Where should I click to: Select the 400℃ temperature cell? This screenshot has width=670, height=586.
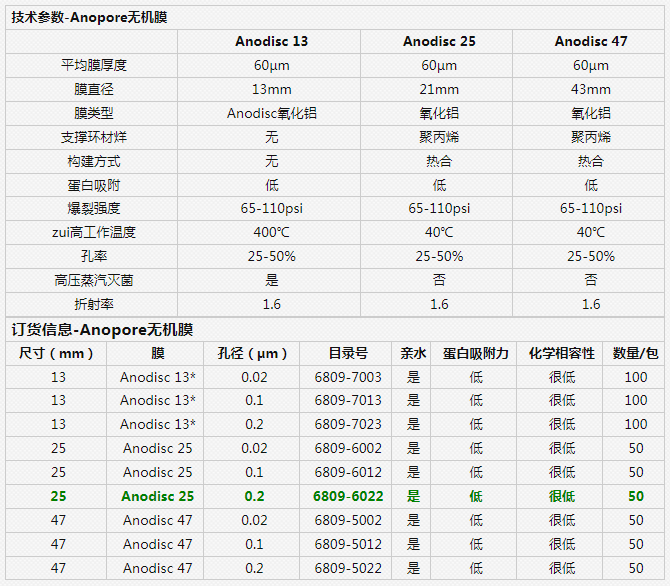tap(271, 233)
